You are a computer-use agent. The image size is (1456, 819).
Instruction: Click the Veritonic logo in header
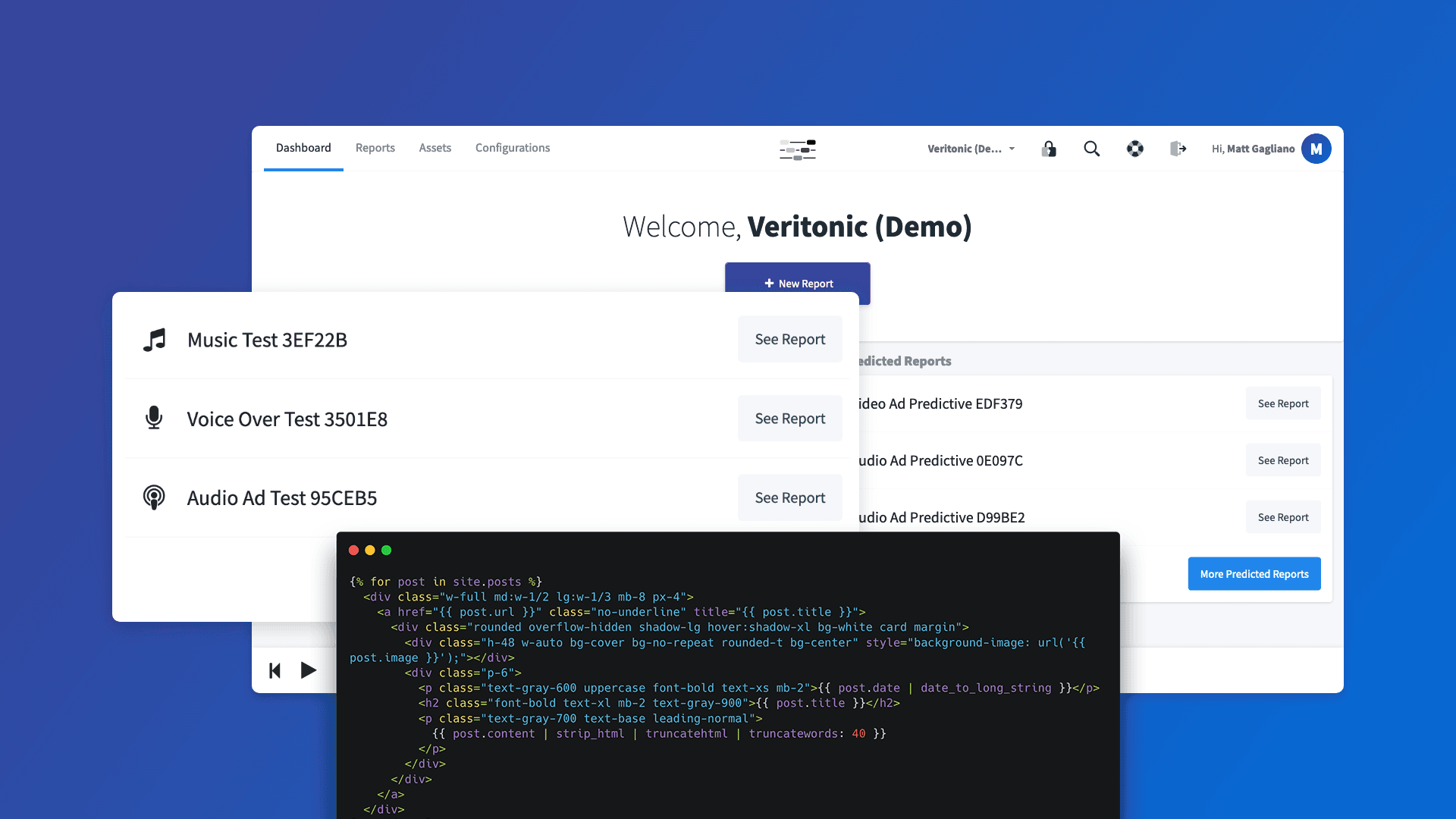click(798, 149)
